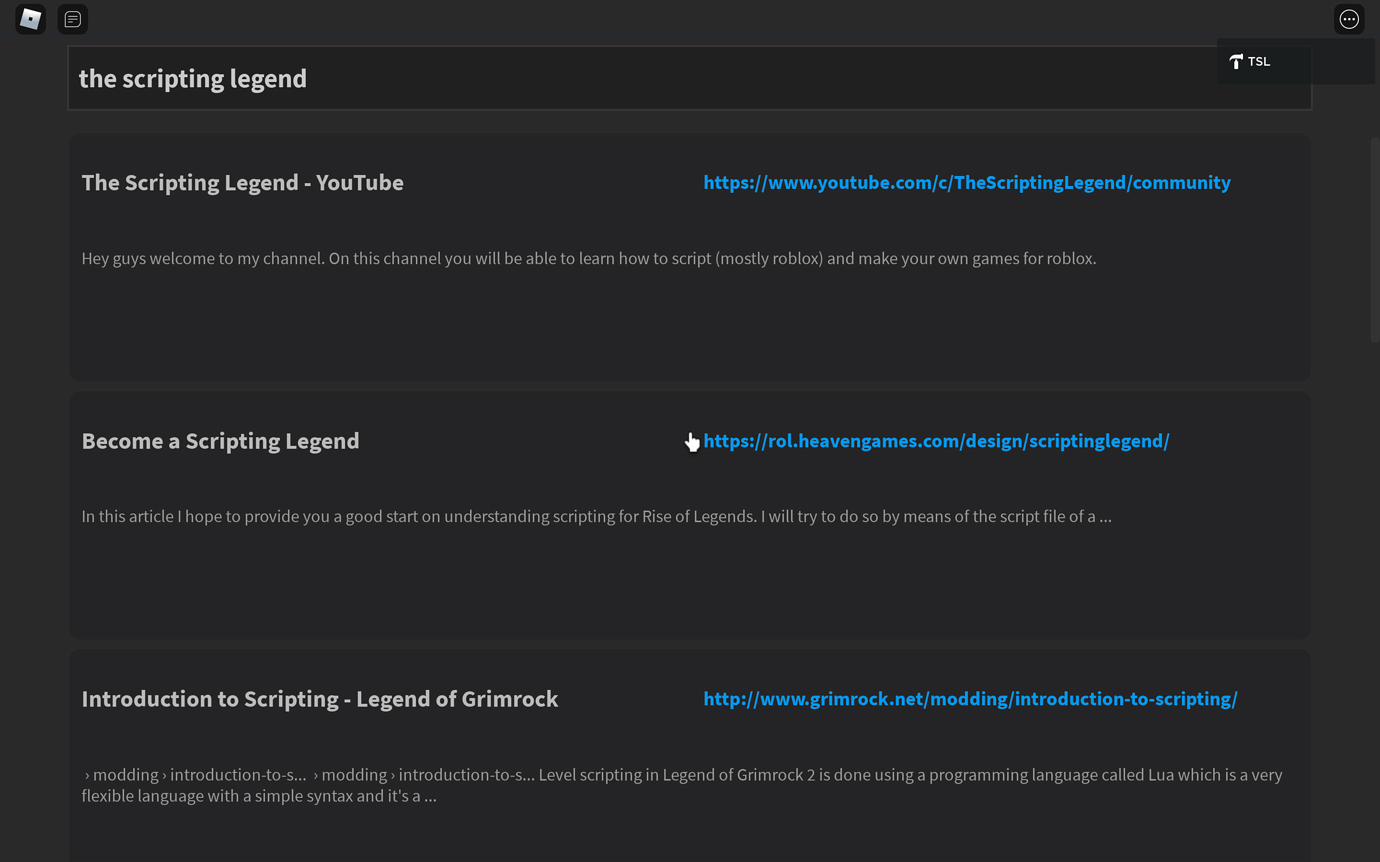Click the YouTube channel description text
The width and height of the screenshot is (1380, 862).
(588, 258)
